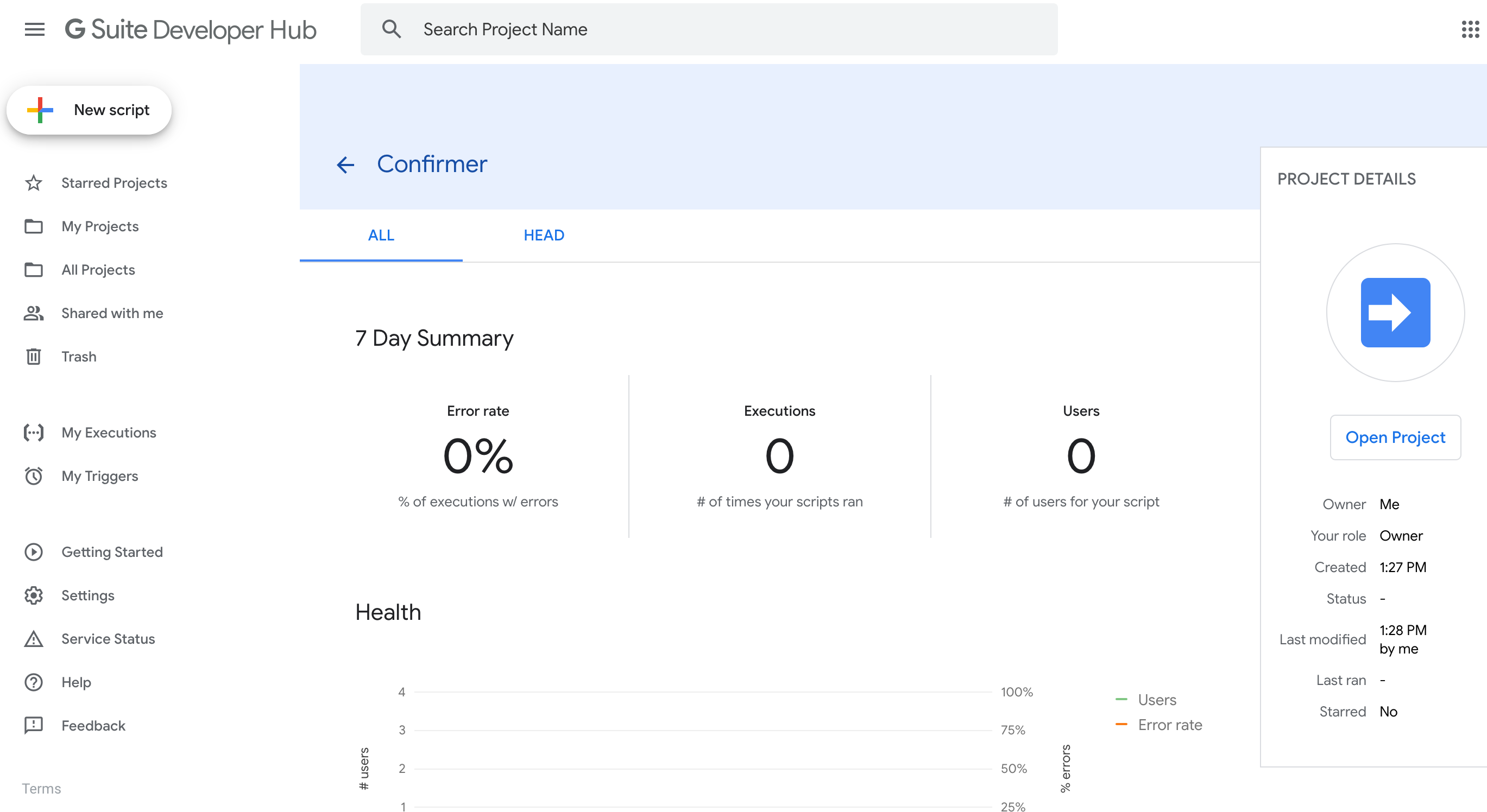Screen dimensions: 1487x812
Task: Click the Settings gear icon
Action: click(34, 595)
